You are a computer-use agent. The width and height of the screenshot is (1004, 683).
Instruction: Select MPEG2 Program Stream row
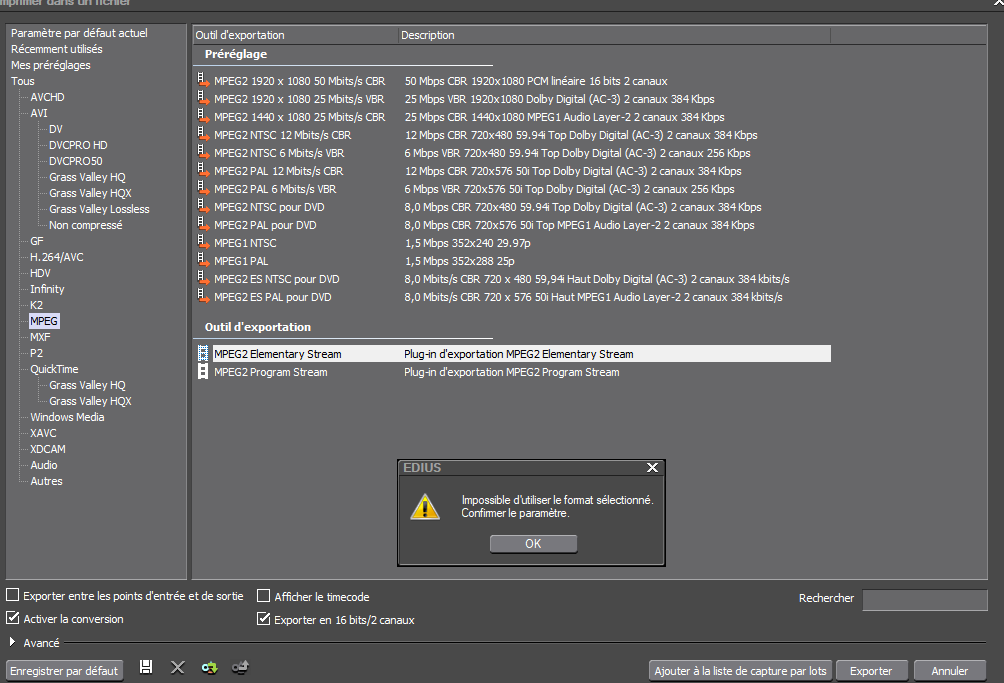click(x=514, y=372)
